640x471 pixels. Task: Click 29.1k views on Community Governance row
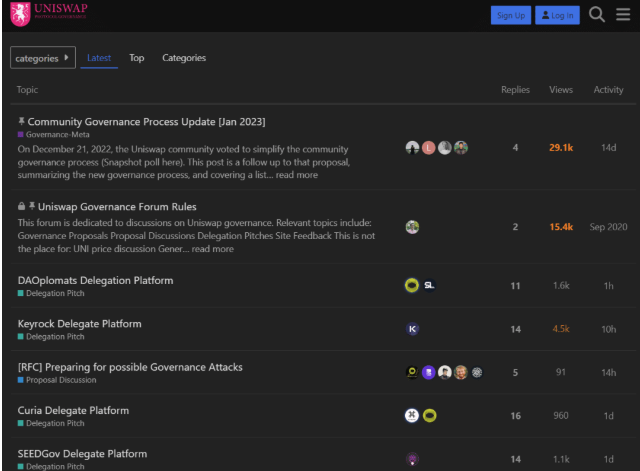[561, 148]
